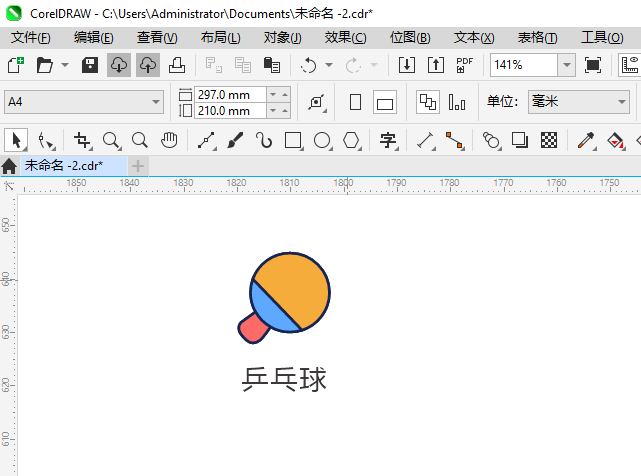Screen dimensions: 641x476
Task: Toggle the current page layout icon
Action: (457, 102)
